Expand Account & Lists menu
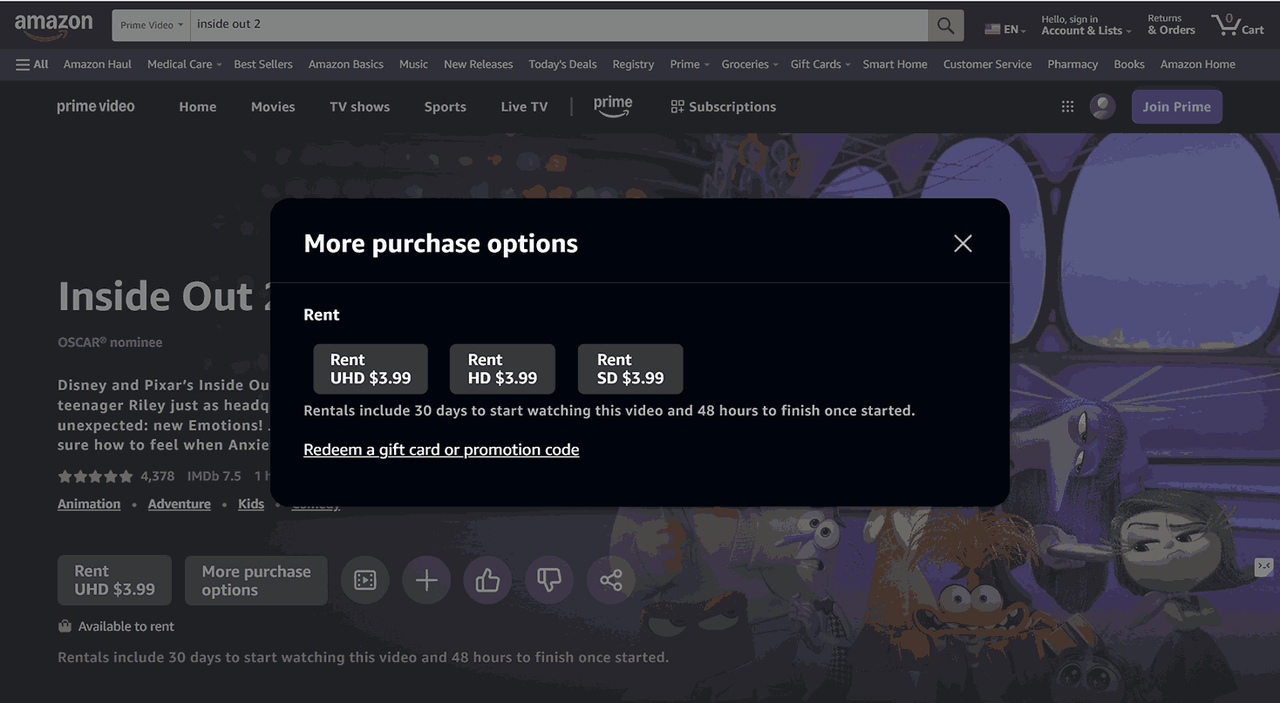Image resolution: width=1280 pixels, height=703 pixels. pyautogui.click(x=1086, y=25)
